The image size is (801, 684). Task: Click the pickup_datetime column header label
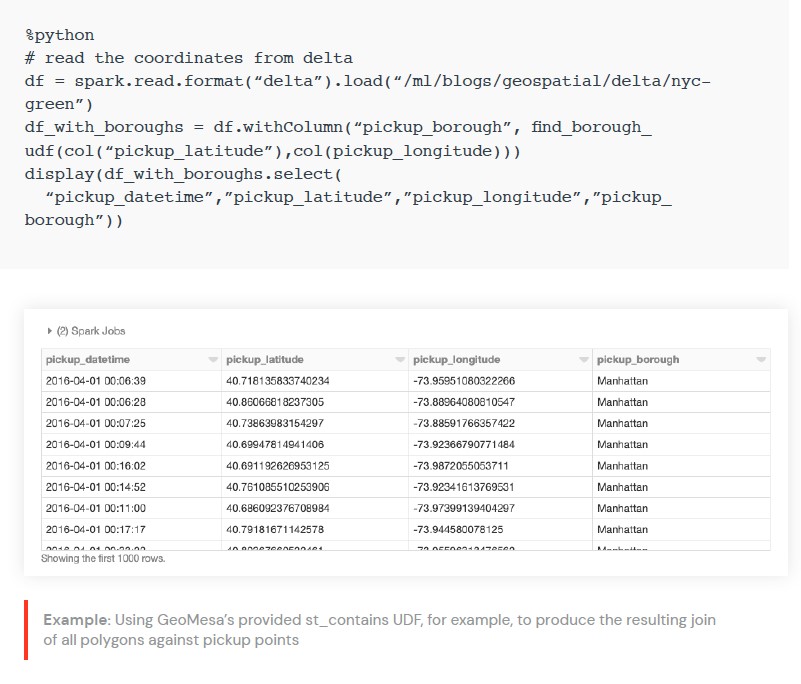click(x=88, y=360)
